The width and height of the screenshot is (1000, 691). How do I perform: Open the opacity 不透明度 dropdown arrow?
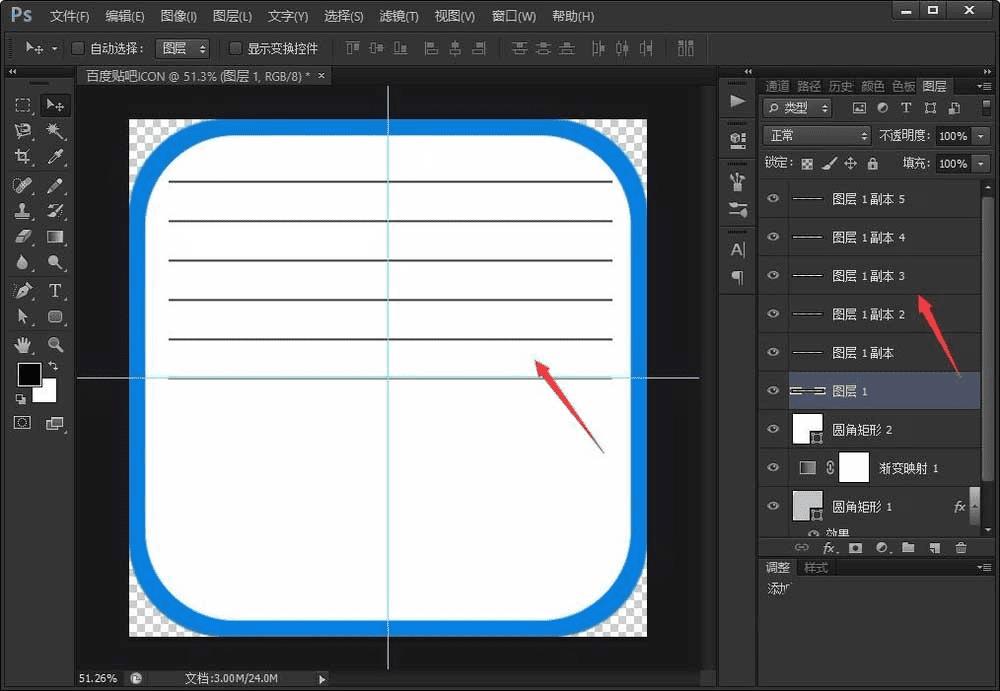point(980,135)
